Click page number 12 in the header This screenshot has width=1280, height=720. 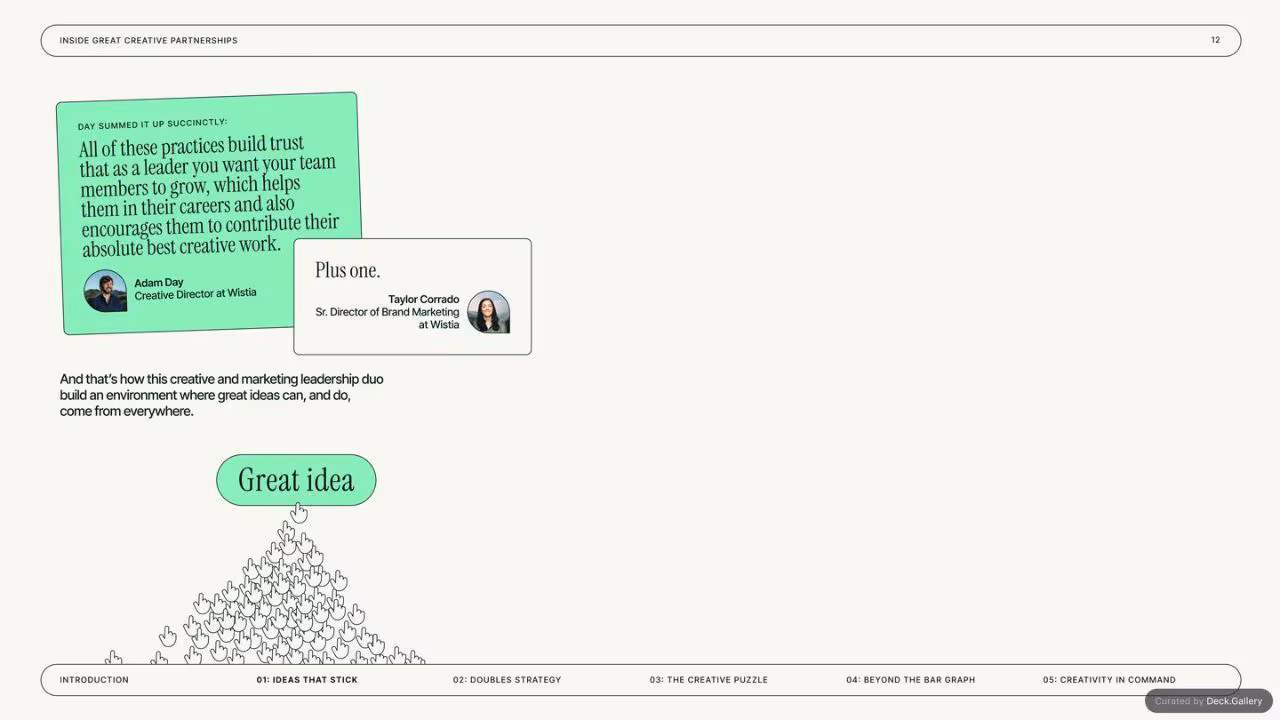coord(1215,41)
